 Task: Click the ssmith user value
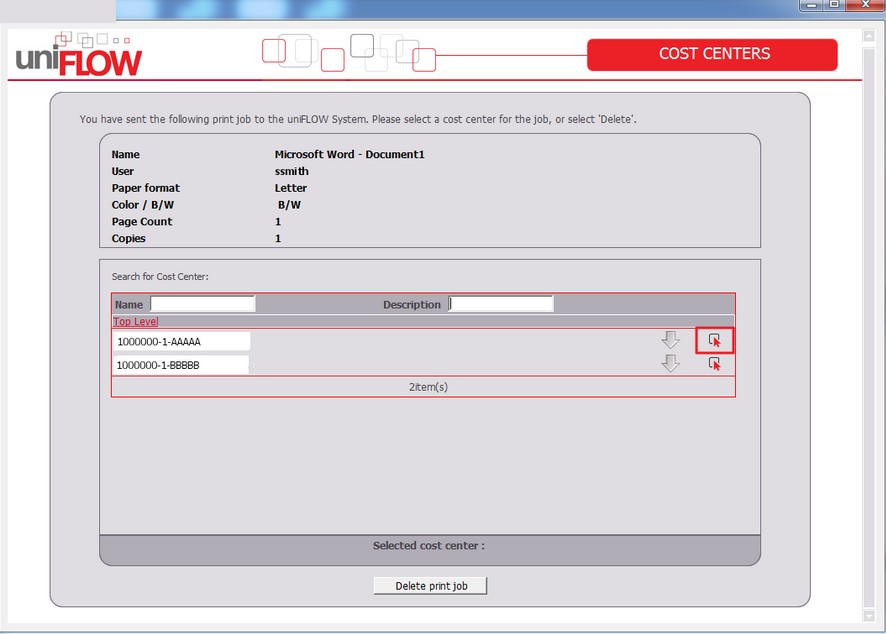tap(292, 171)
